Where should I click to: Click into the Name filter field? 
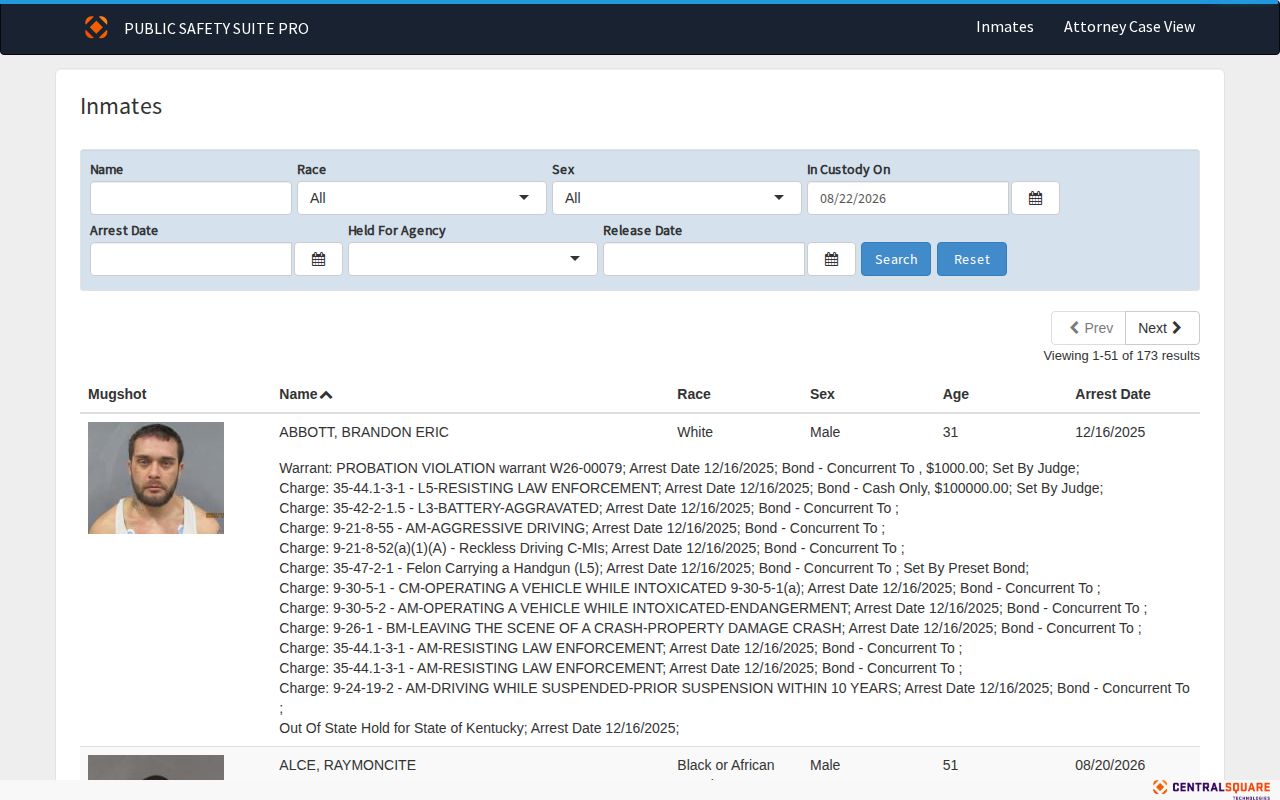tap(191, 198)
